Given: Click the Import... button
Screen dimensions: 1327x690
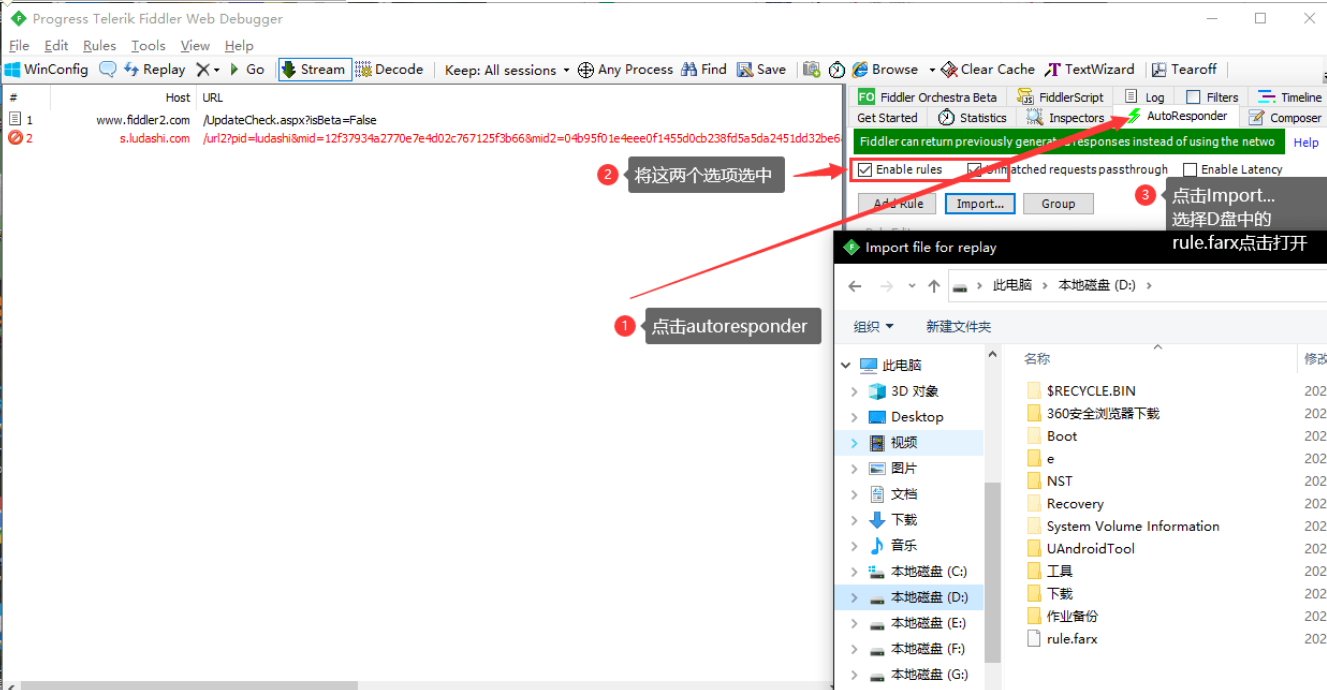Looking at the screenshot, I should click(980, 203).
